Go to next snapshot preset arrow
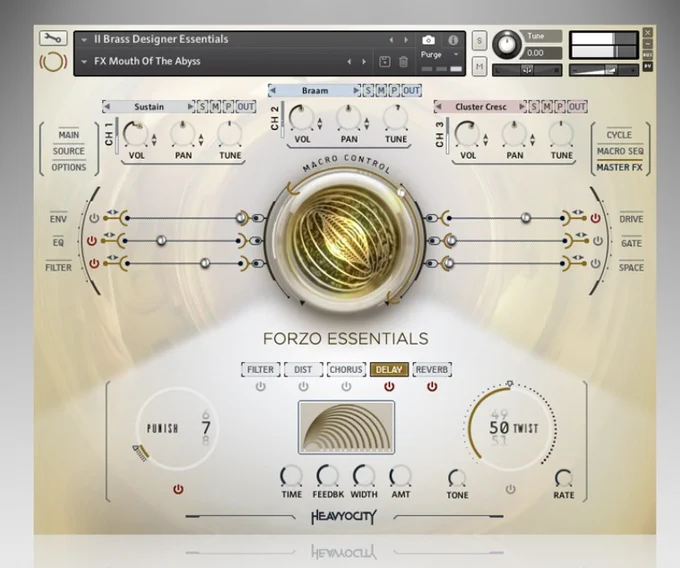The image size is (680, 568). coord(364,62)
